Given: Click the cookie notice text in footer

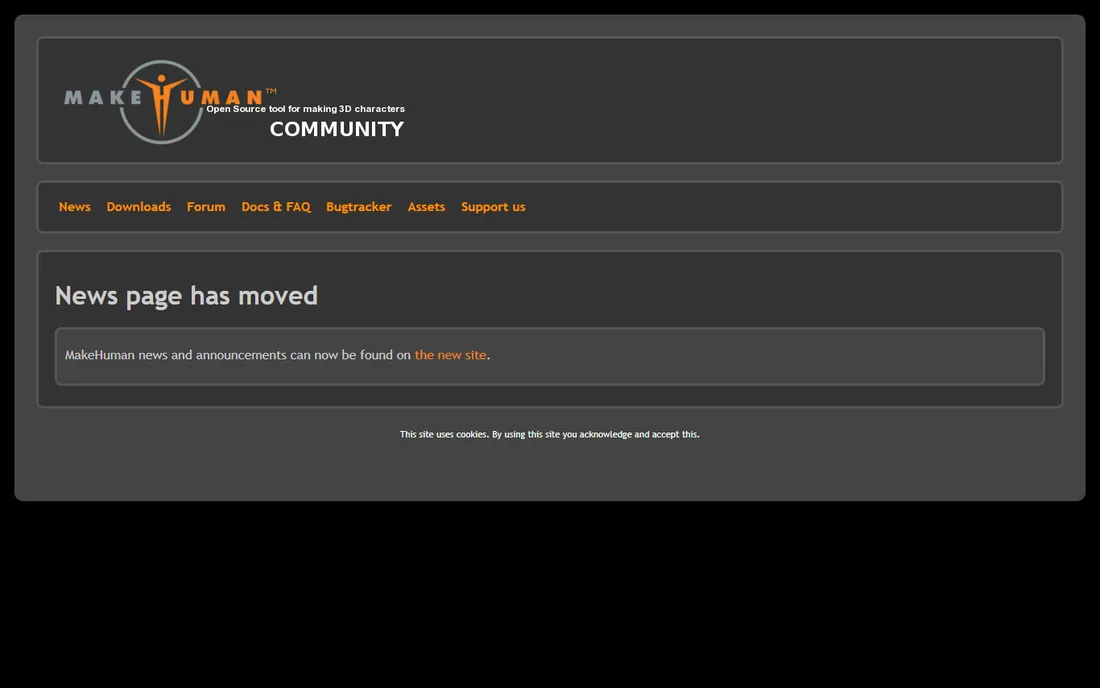Looking at the screenshot, I should click(549, 434).
